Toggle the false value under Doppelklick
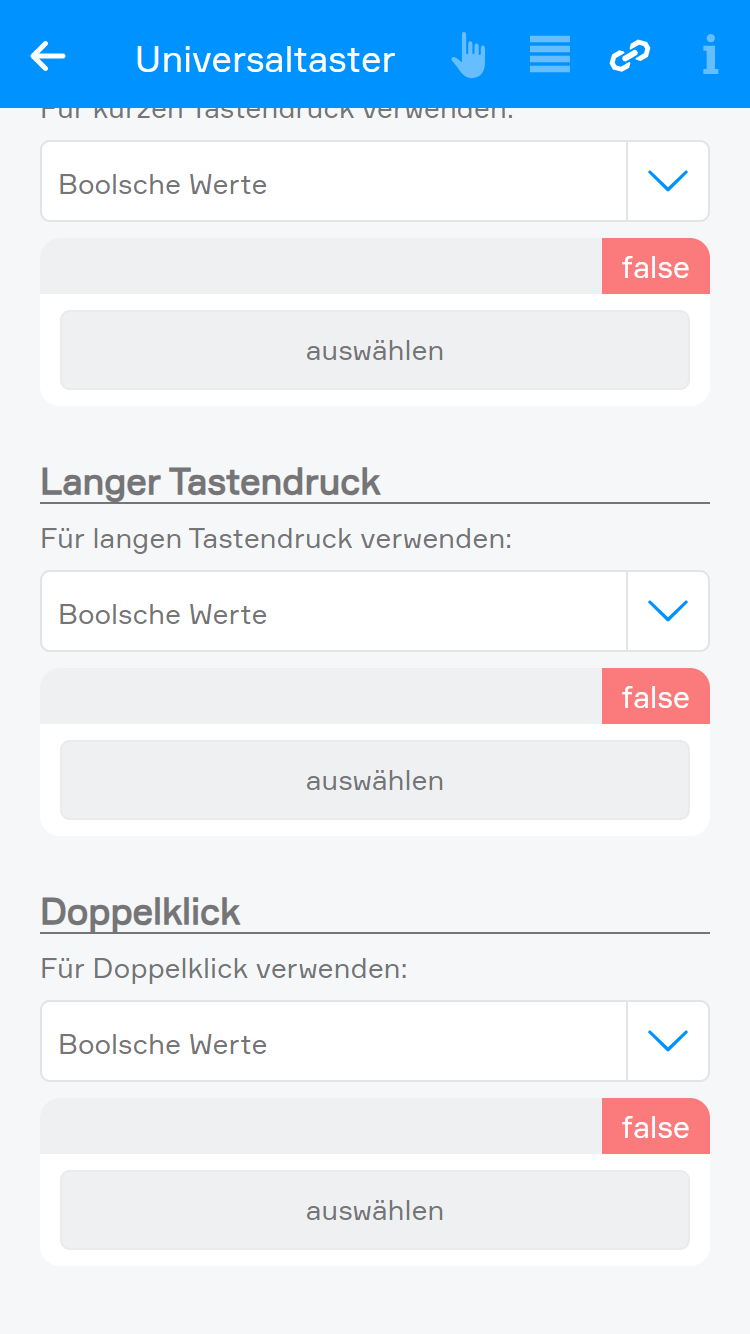750x1334 pixels. point(655,1127)
